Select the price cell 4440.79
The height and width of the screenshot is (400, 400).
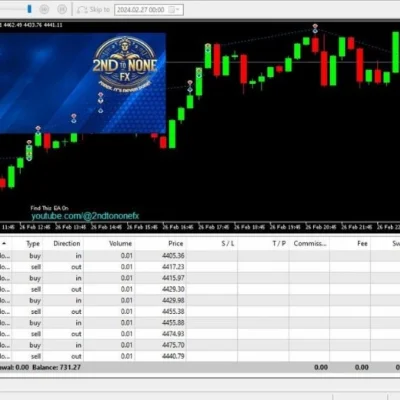click(173, 356)
